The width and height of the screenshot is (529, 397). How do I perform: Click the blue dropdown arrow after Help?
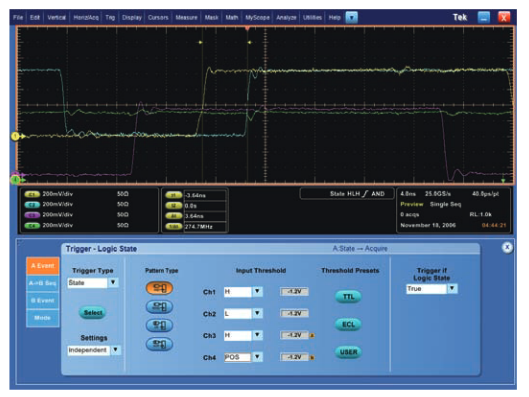point(352,17)
